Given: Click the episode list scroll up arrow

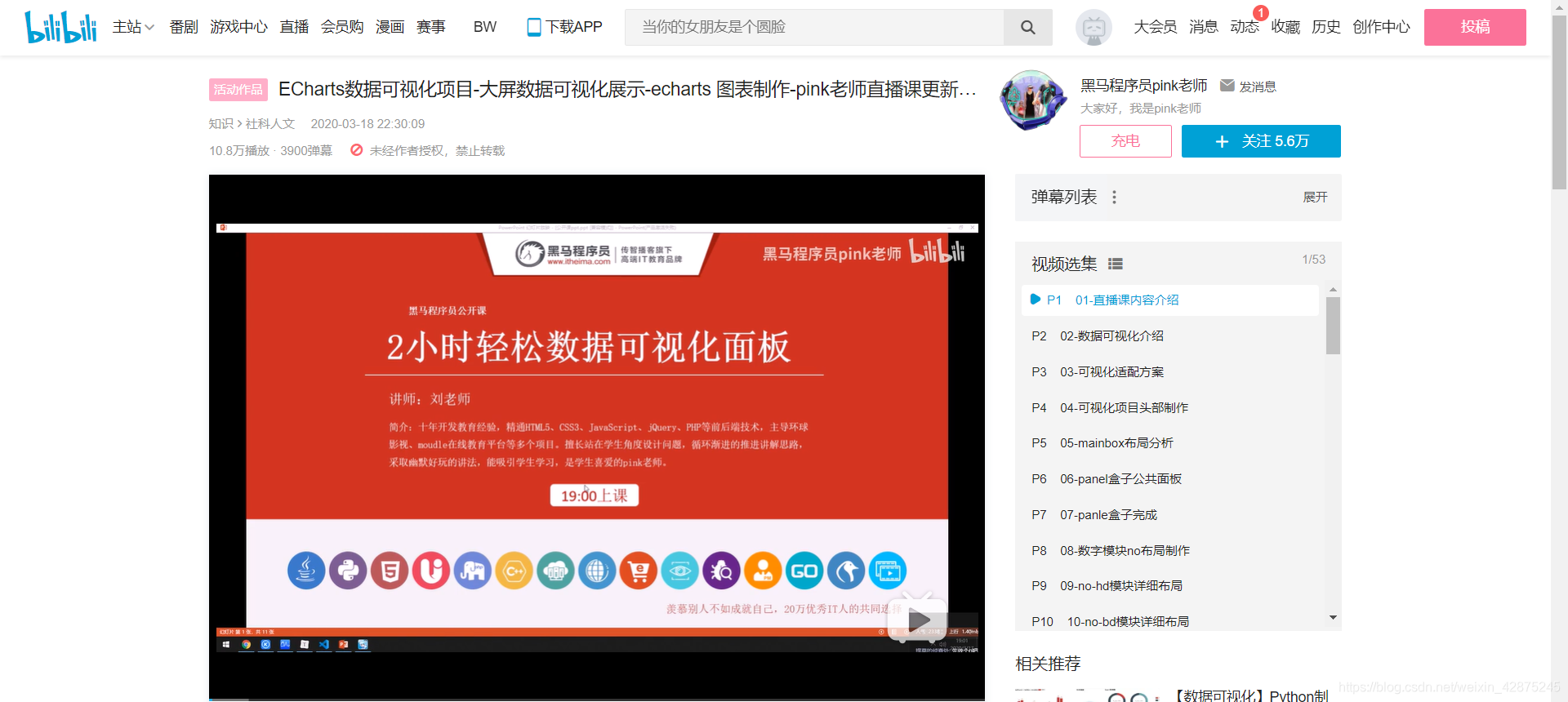Looking at the screenshot, I should [1333, 290].
